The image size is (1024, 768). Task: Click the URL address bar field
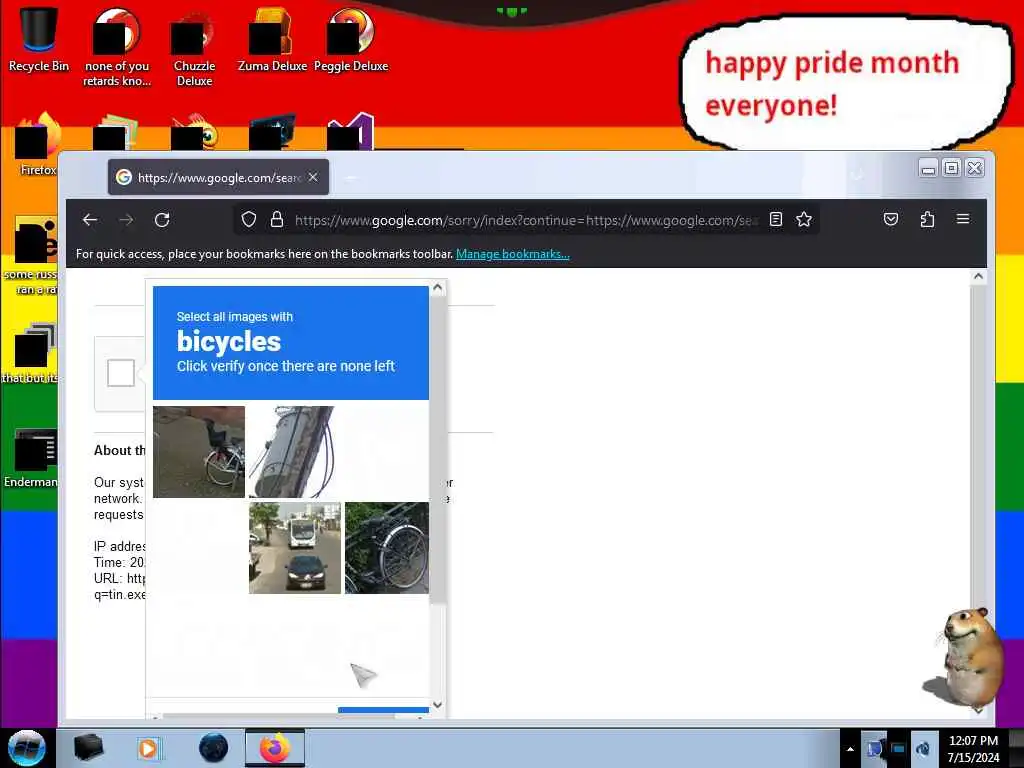point(526,220)
